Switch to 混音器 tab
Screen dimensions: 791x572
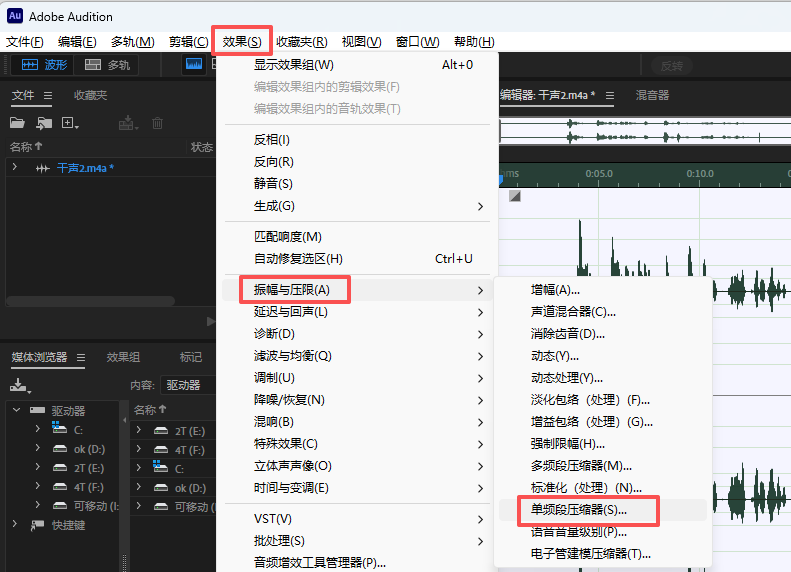652,95
